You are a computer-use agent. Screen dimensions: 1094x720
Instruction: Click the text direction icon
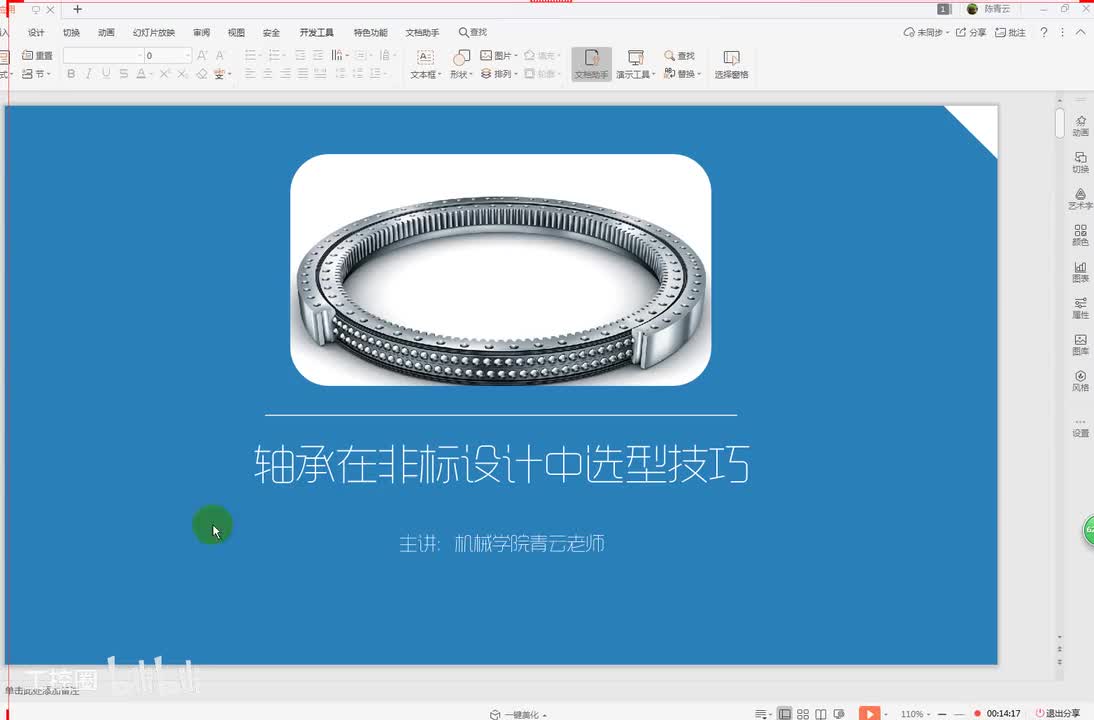point(337,55)
